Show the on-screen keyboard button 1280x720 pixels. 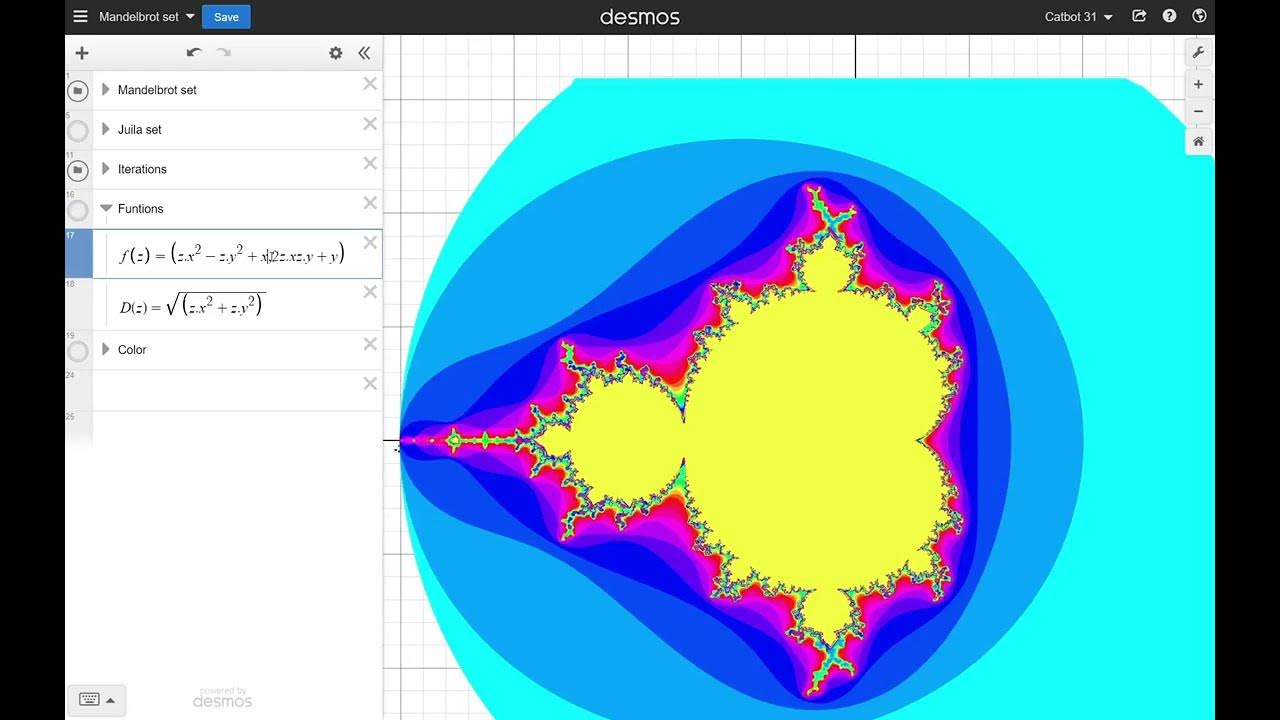pos(97,699)
